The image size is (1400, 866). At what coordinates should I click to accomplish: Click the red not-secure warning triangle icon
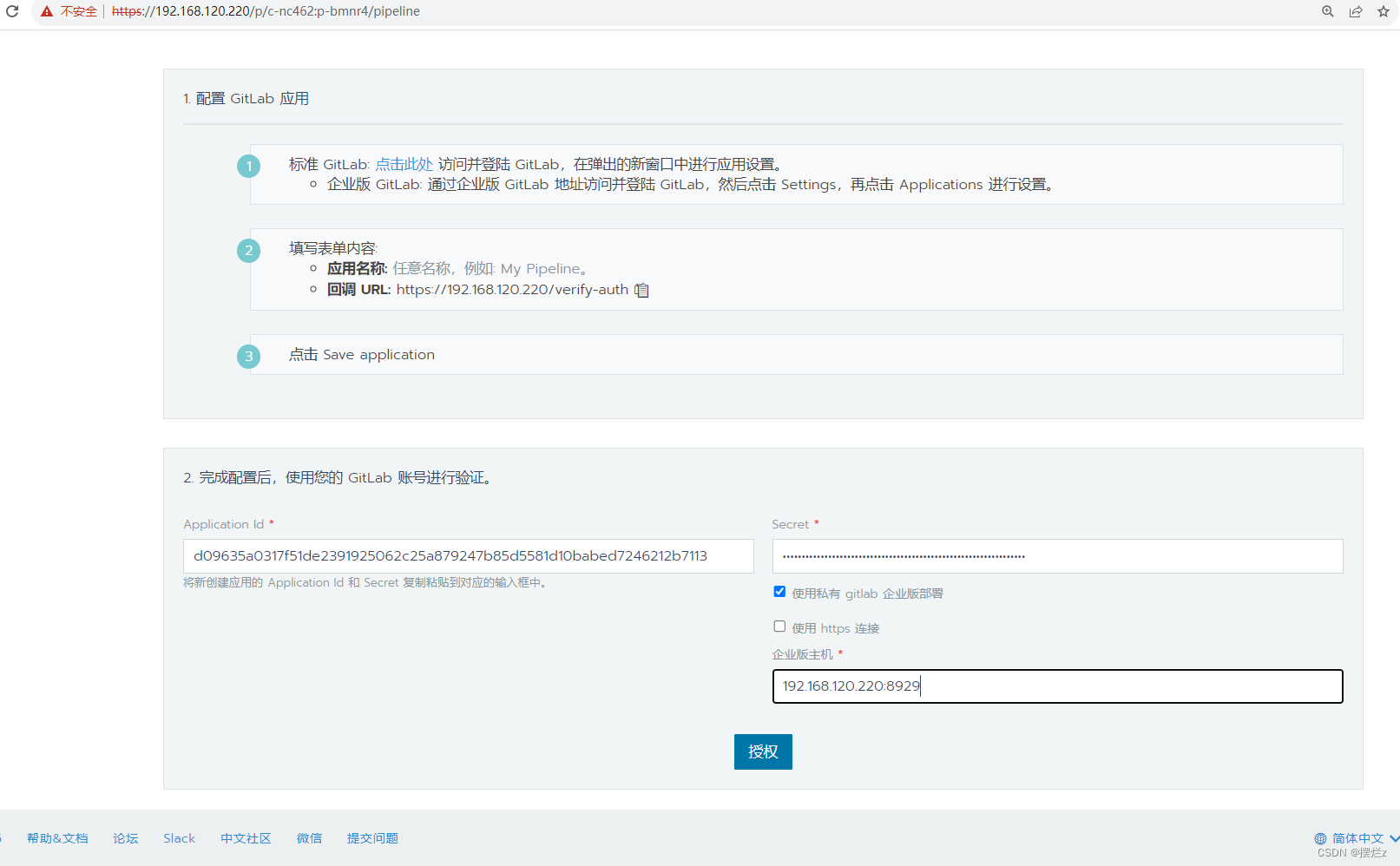coord(47,11)
